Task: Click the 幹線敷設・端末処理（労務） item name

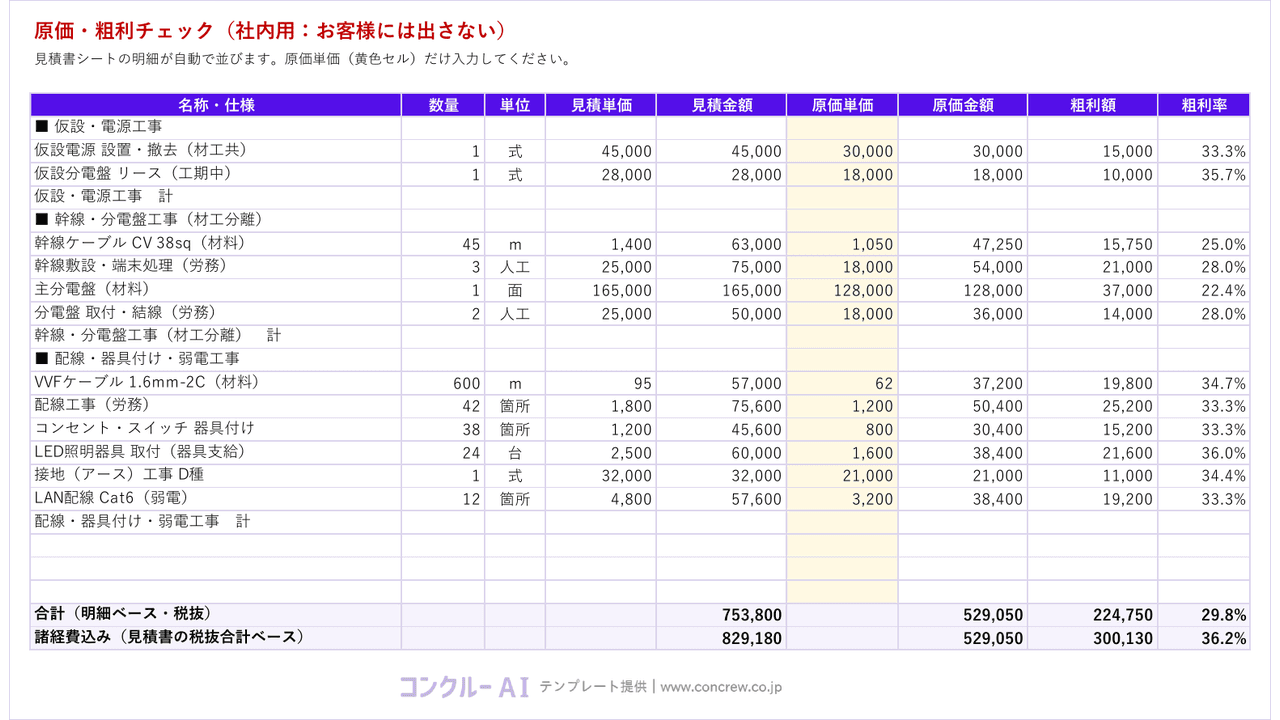Action: click(133, 267)
